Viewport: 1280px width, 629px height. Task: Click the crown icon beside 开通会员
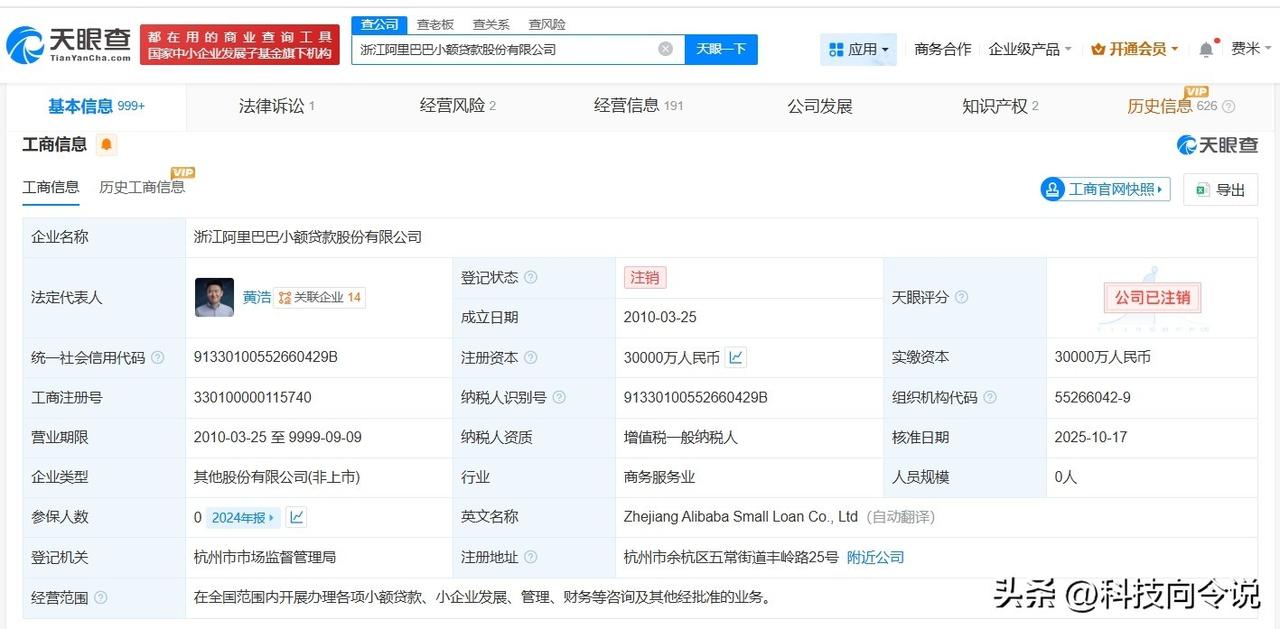1100,48
